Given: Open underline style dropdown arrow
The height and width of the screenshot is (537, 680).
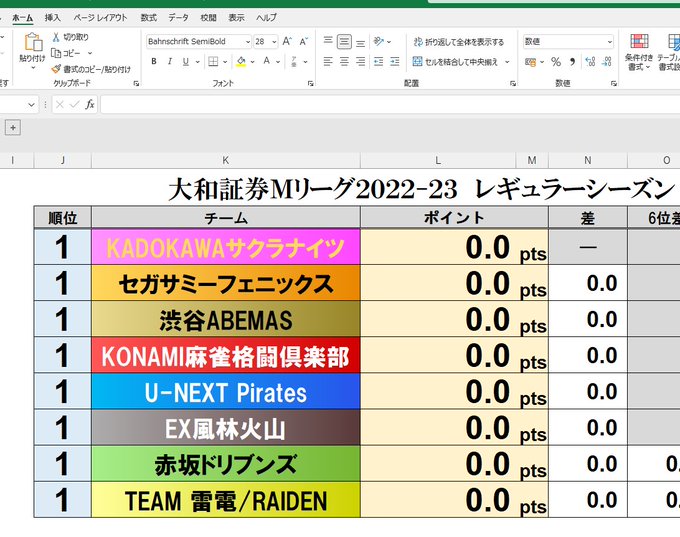Looking at the screenshot, I should point(197,62).
